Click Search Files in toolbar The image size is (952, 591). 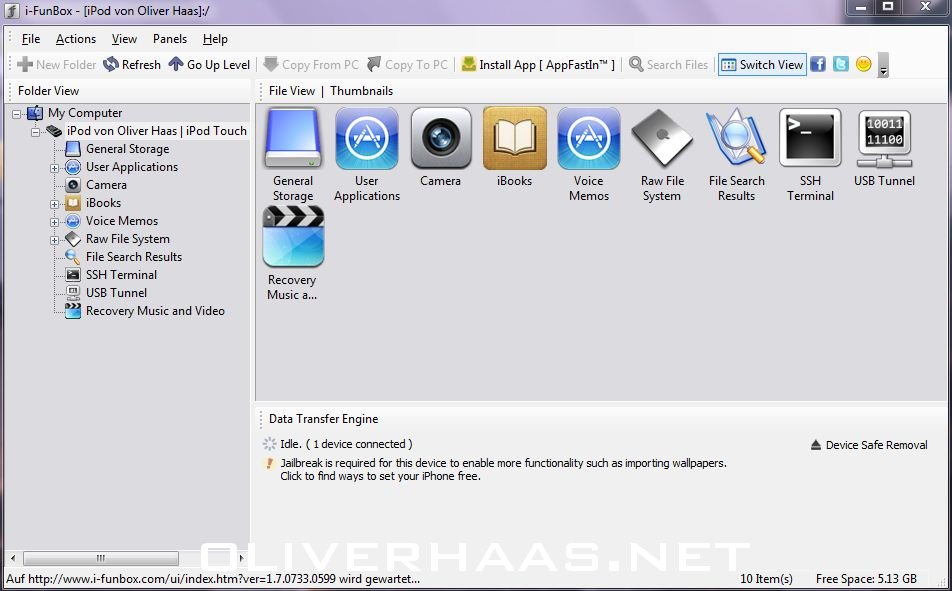click(668, 64)
